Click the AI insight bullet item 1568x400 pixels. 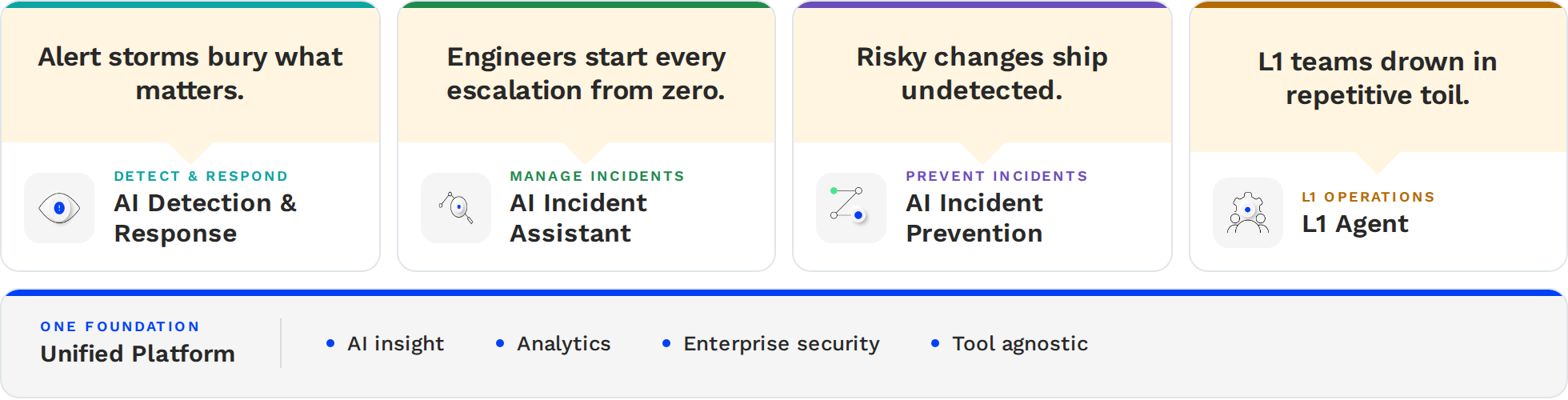[x=386, y=344]
